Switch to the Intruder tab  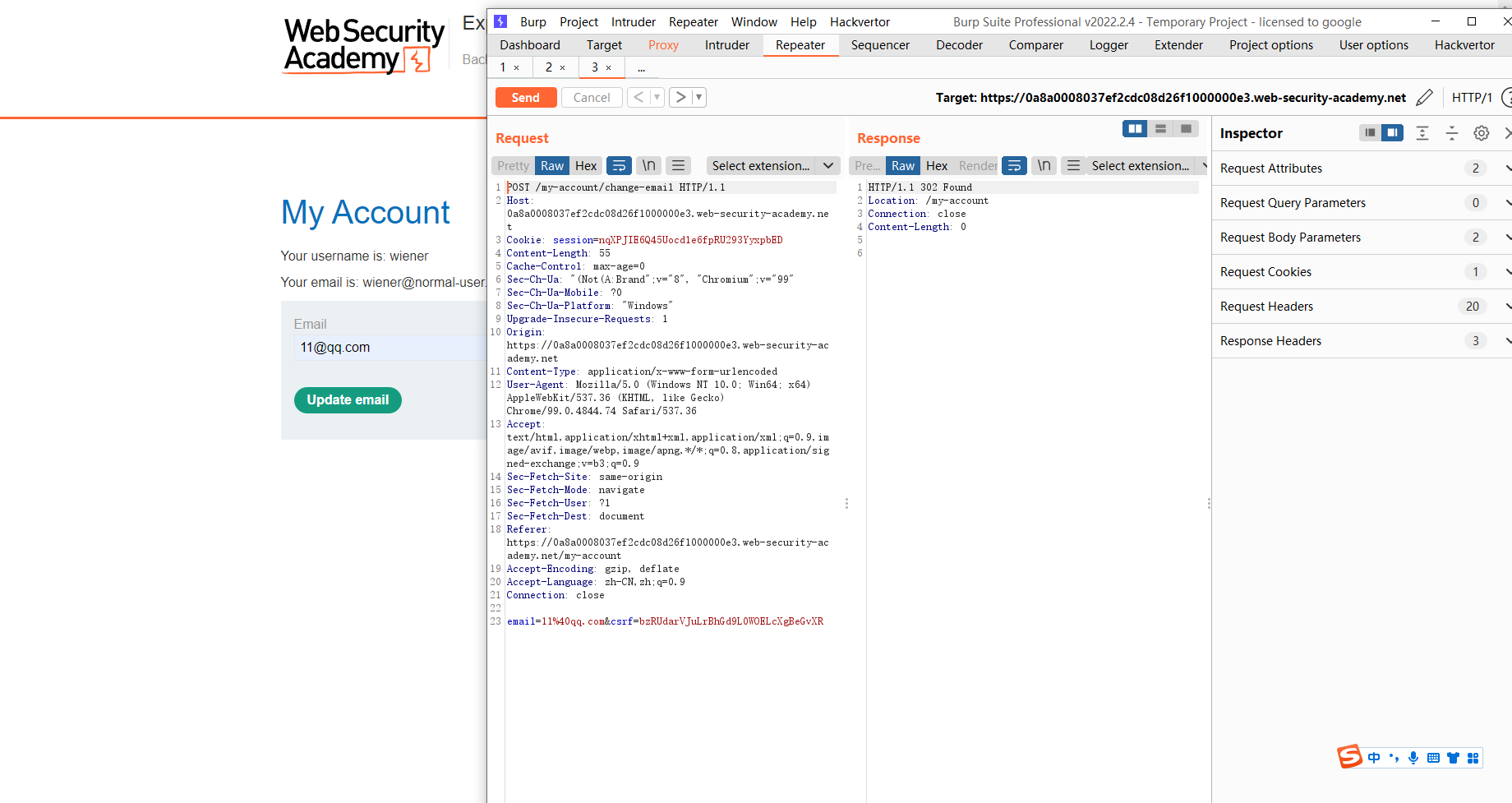point(727,45)
